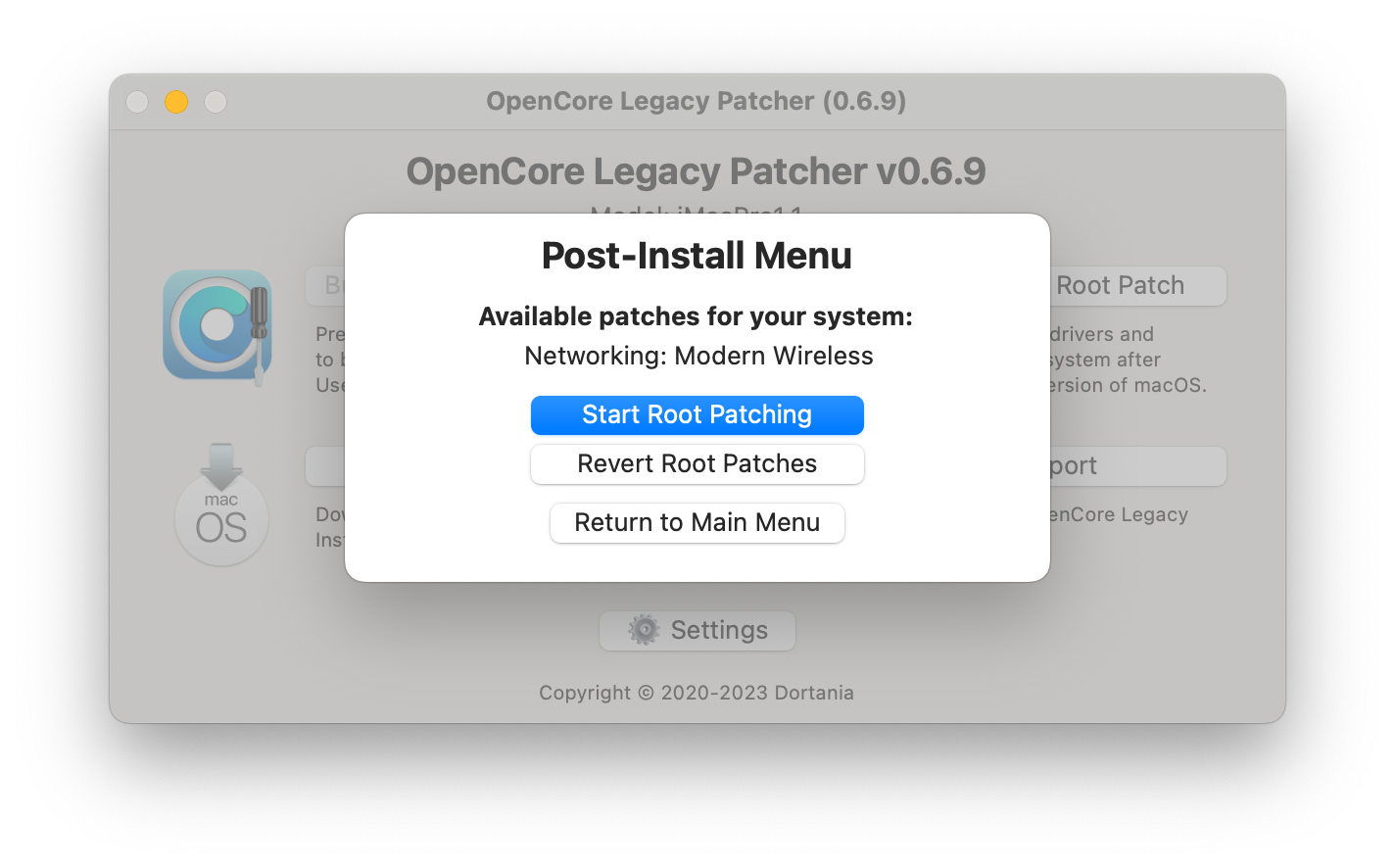This screenshot has height=868, width=1395.
Task: Click the Dortania copyright notice
Action: [696, 693]
